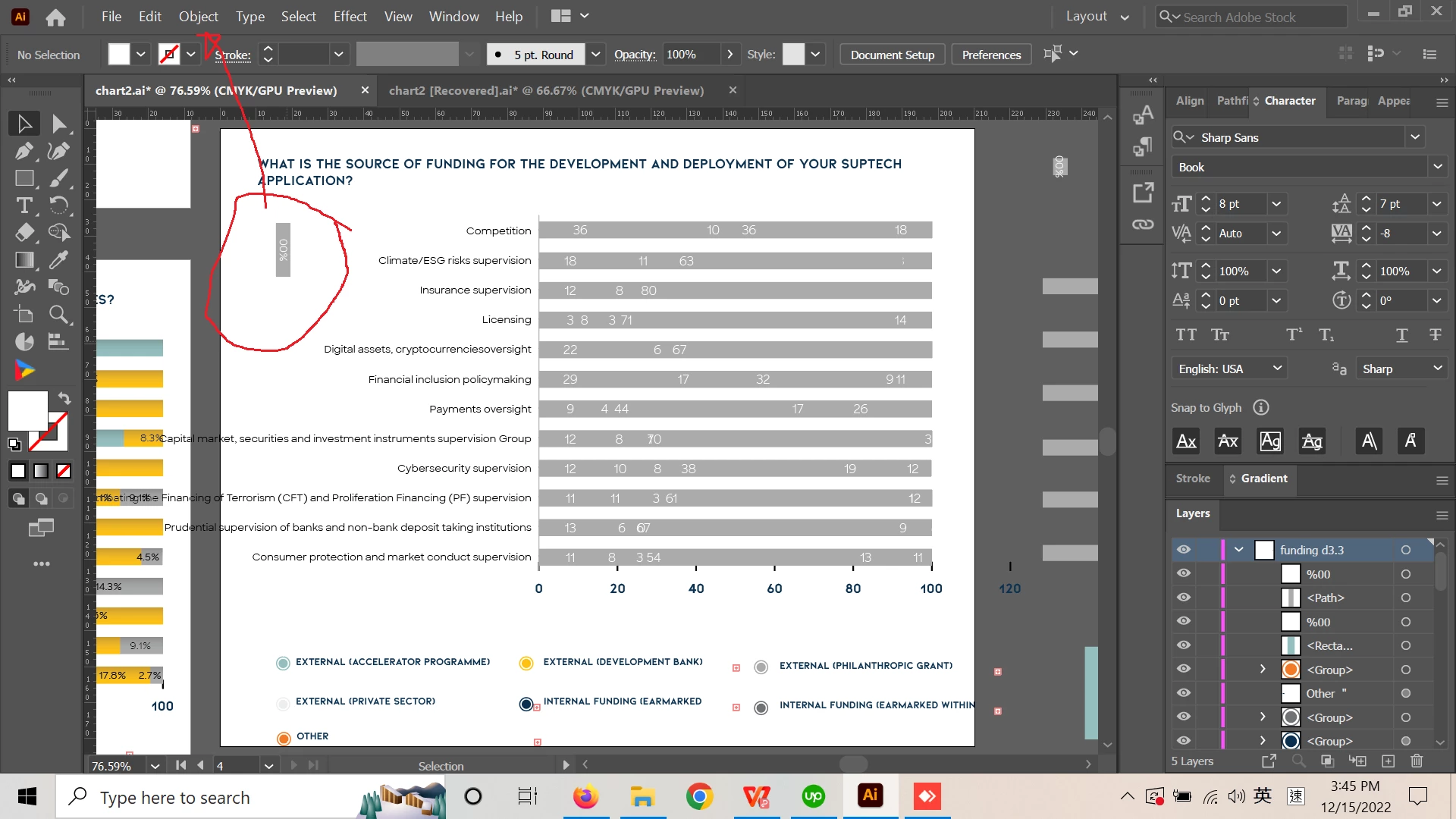Viewport: 1456px width, 819px height.
Task: Select the Gradient tool
Action: tap(24, 260)
